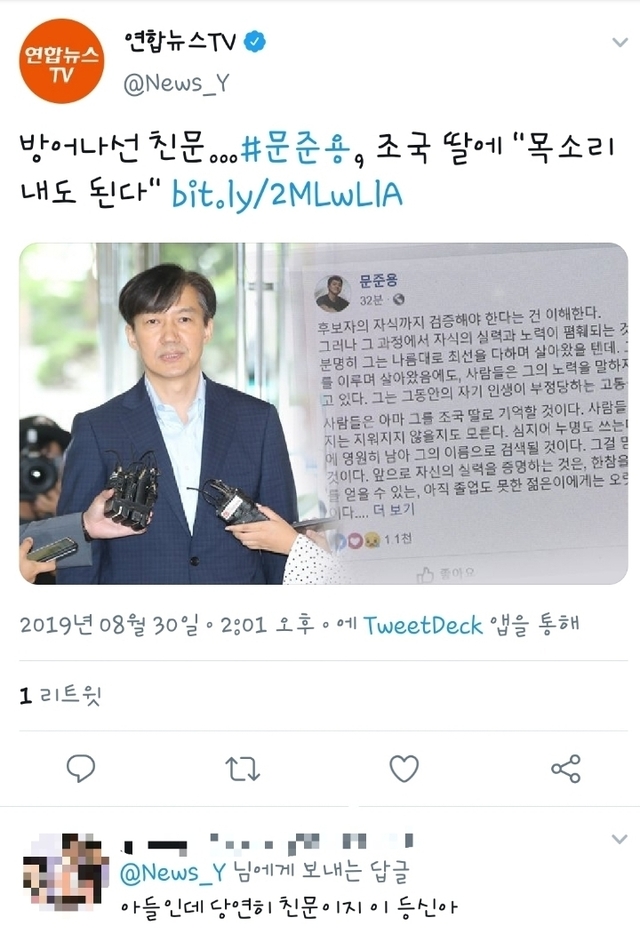
Task: Expand the tweet options chevron at top
Action: coord(620,42)
